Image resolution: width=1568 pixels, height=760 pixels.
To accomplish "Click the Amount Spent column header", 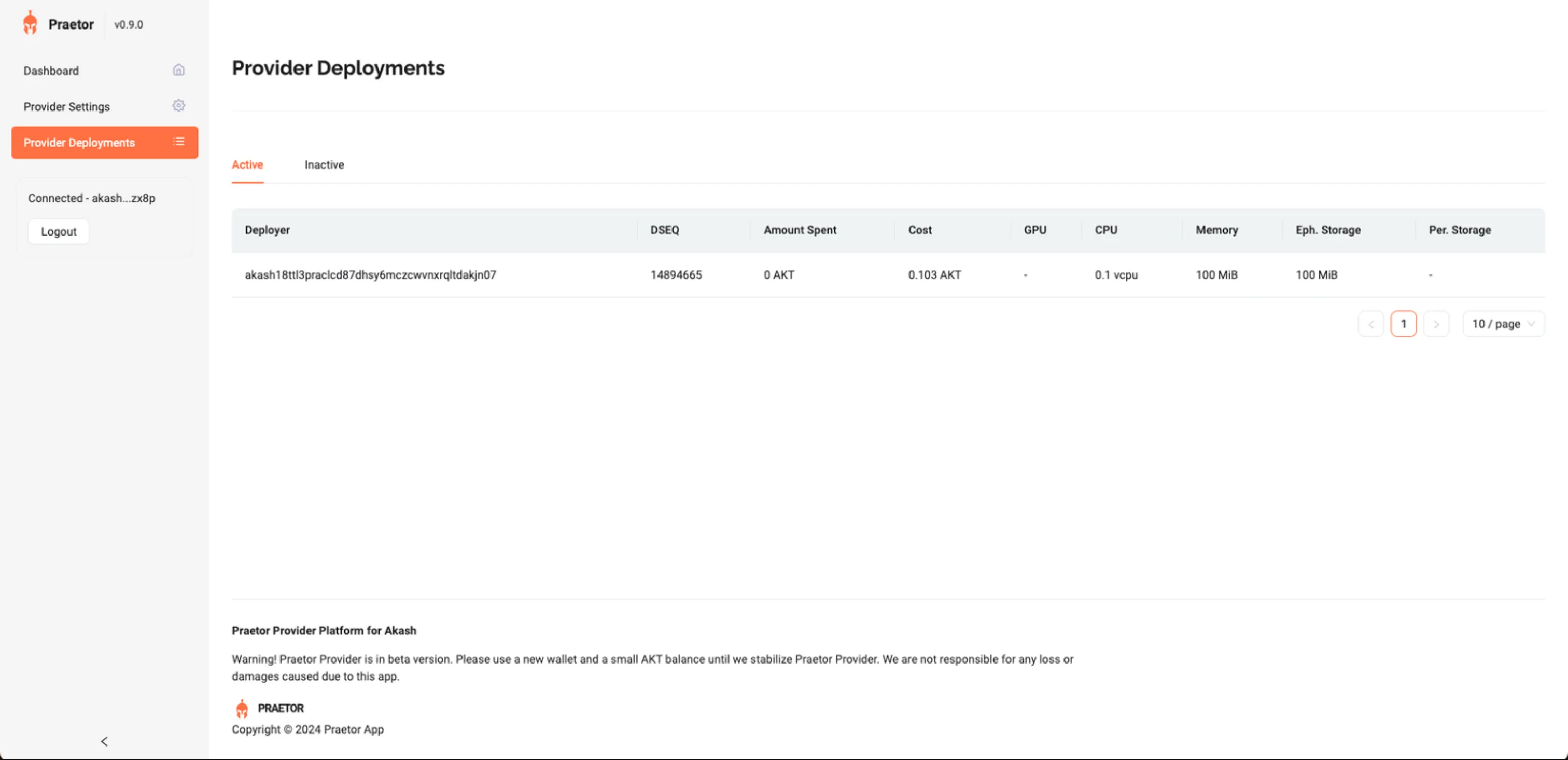I will point(799,230).
